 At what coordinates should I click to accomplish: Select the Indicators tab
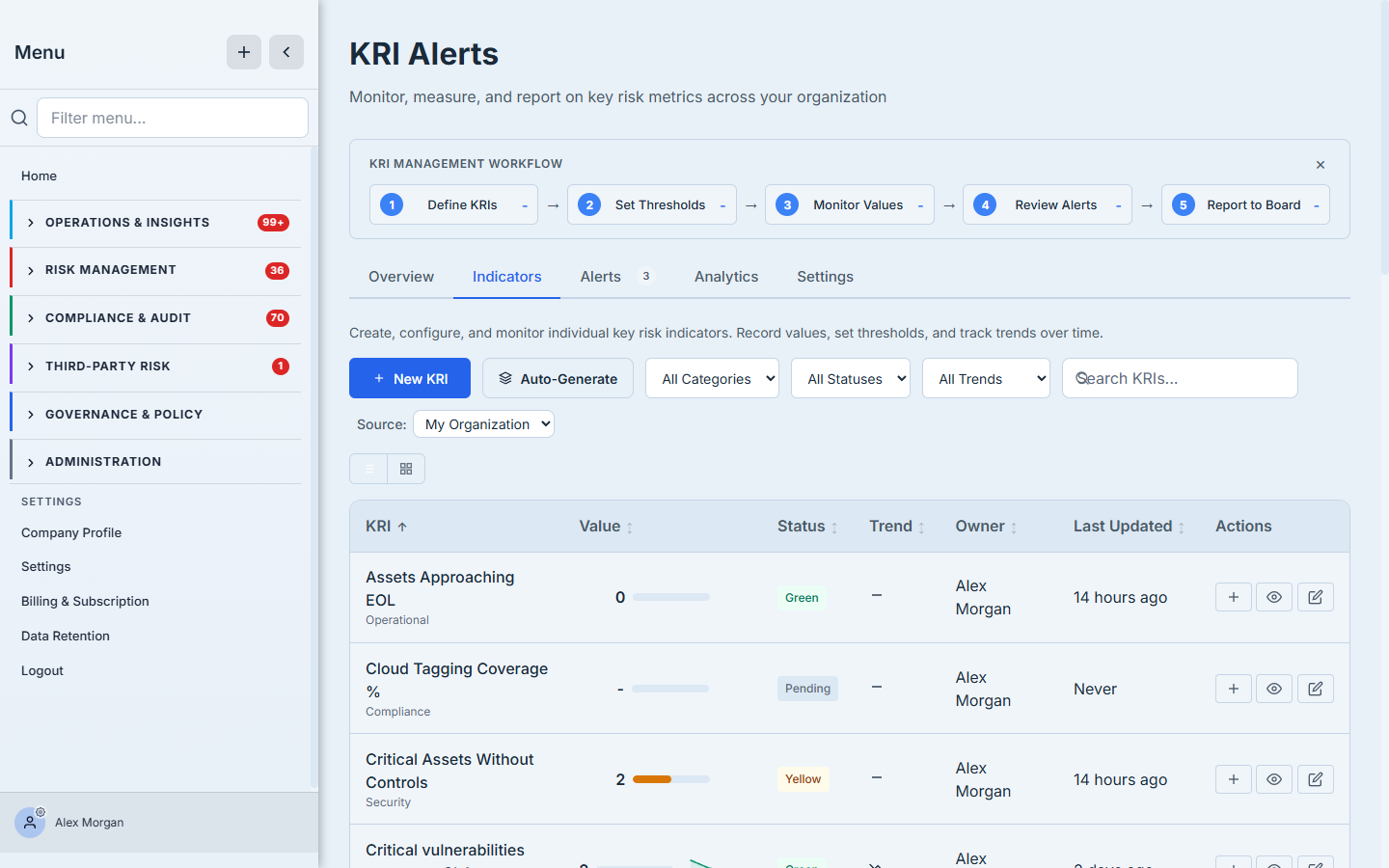(506, 277)
